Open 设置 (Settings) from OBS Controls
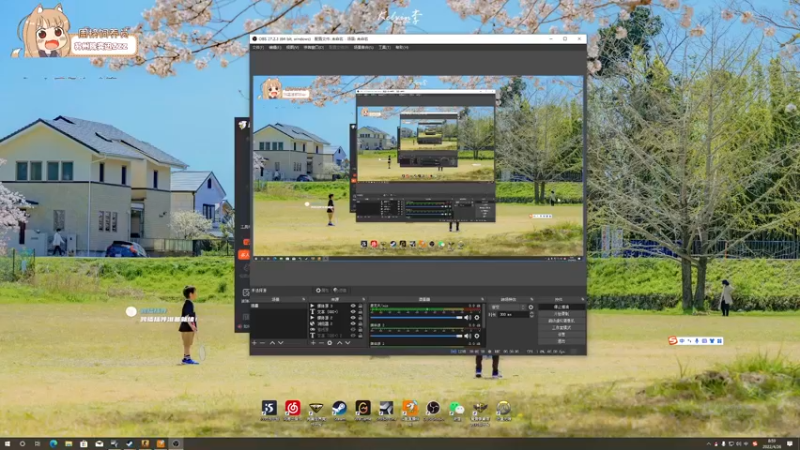This screenshot has width=800, height=450. (561, 335)
